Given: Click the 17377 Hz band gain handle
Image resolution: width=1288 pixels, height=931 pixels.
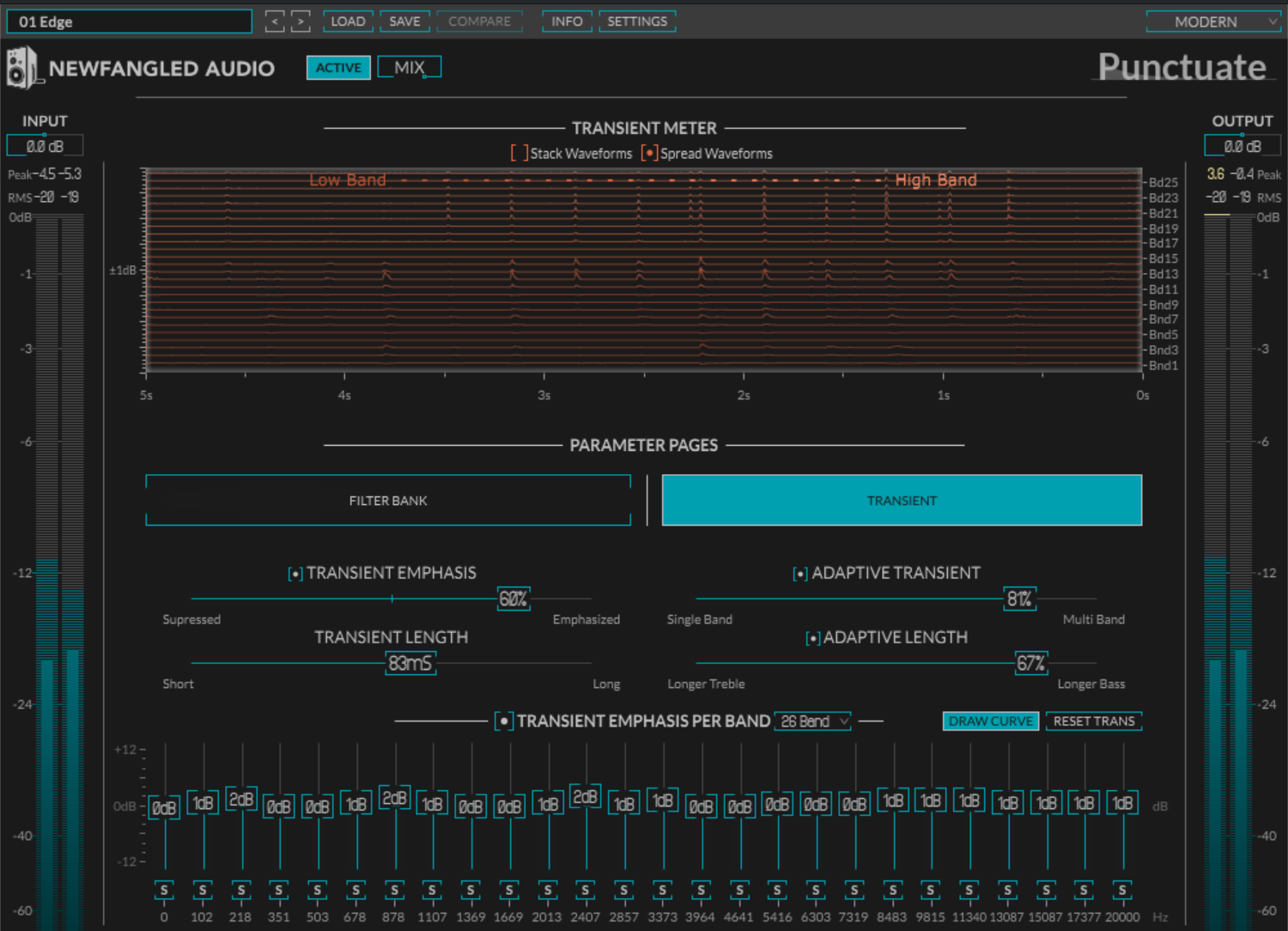Looking at the screenshot, I should tap(1084, 803).
